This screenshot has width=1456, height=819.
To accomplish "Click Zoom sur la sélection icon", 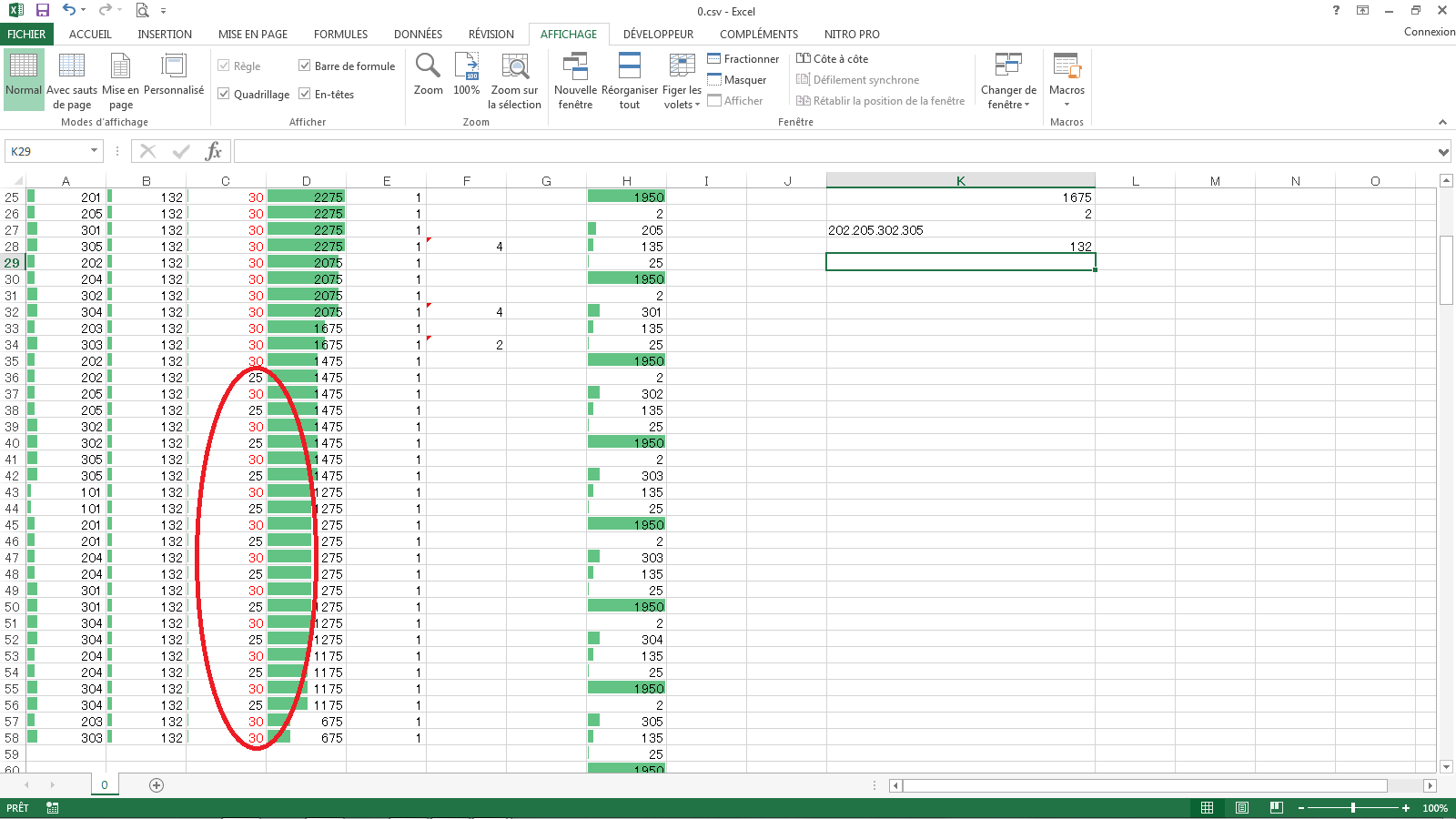I will (514, 66).
